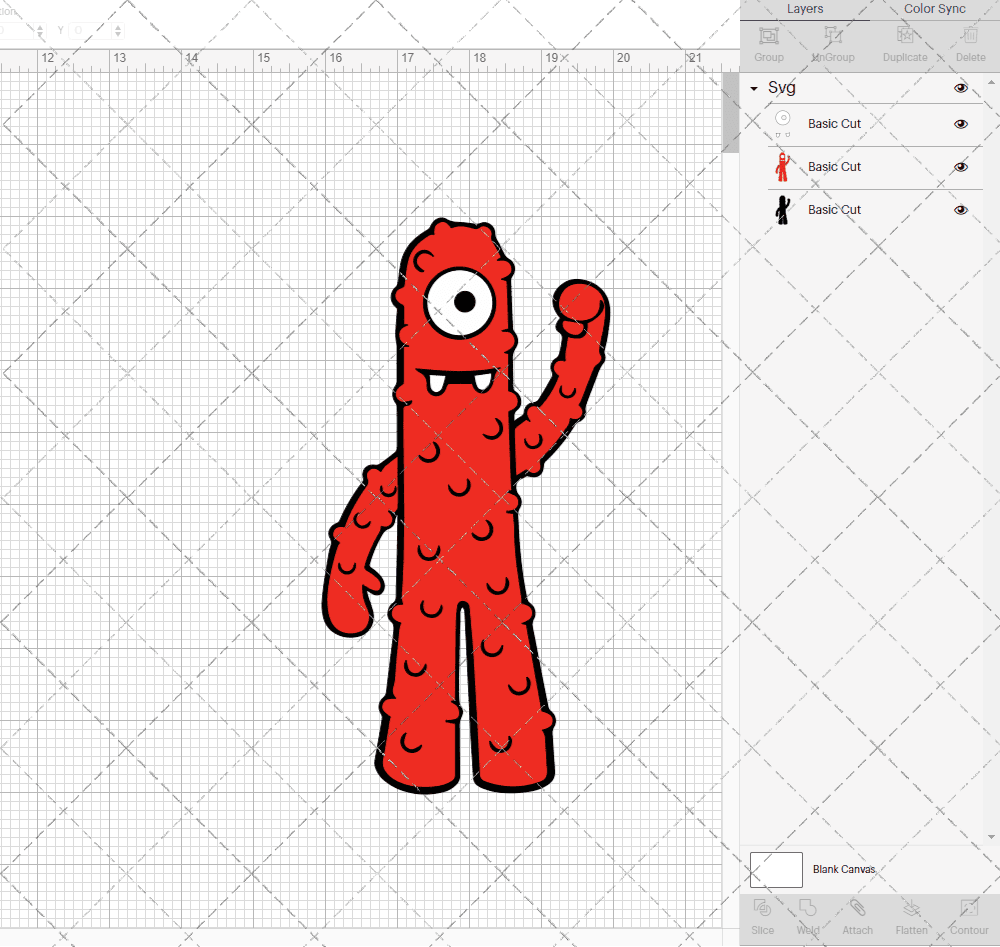
Task: Hide the black silhouette Basic Cut layer
Action: tap(961, 210)
